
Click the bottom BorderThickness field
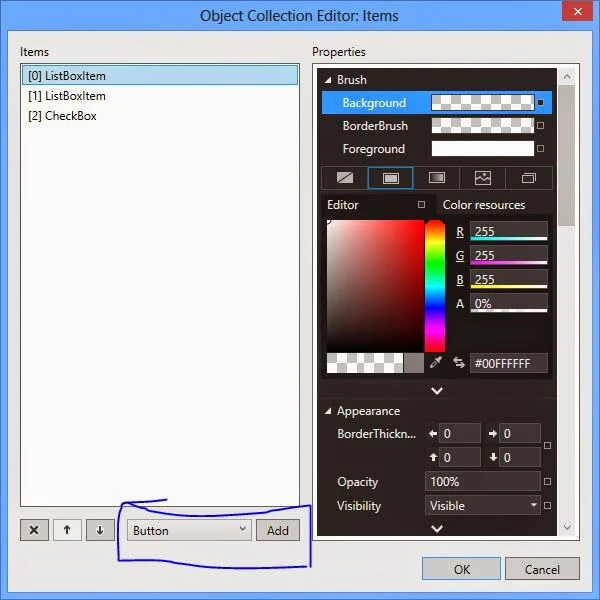pos(520,457)
